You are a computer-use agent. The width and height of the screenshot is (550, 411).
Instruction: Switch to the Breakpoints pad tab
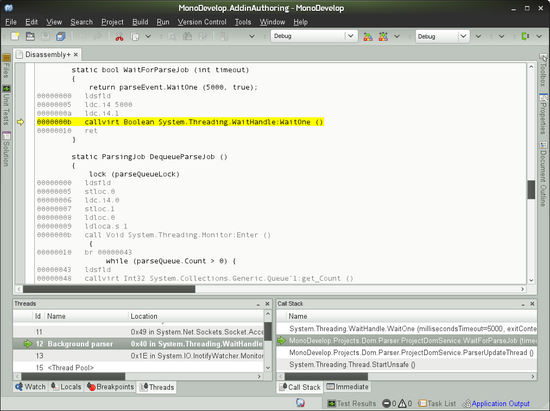point(110,387)
